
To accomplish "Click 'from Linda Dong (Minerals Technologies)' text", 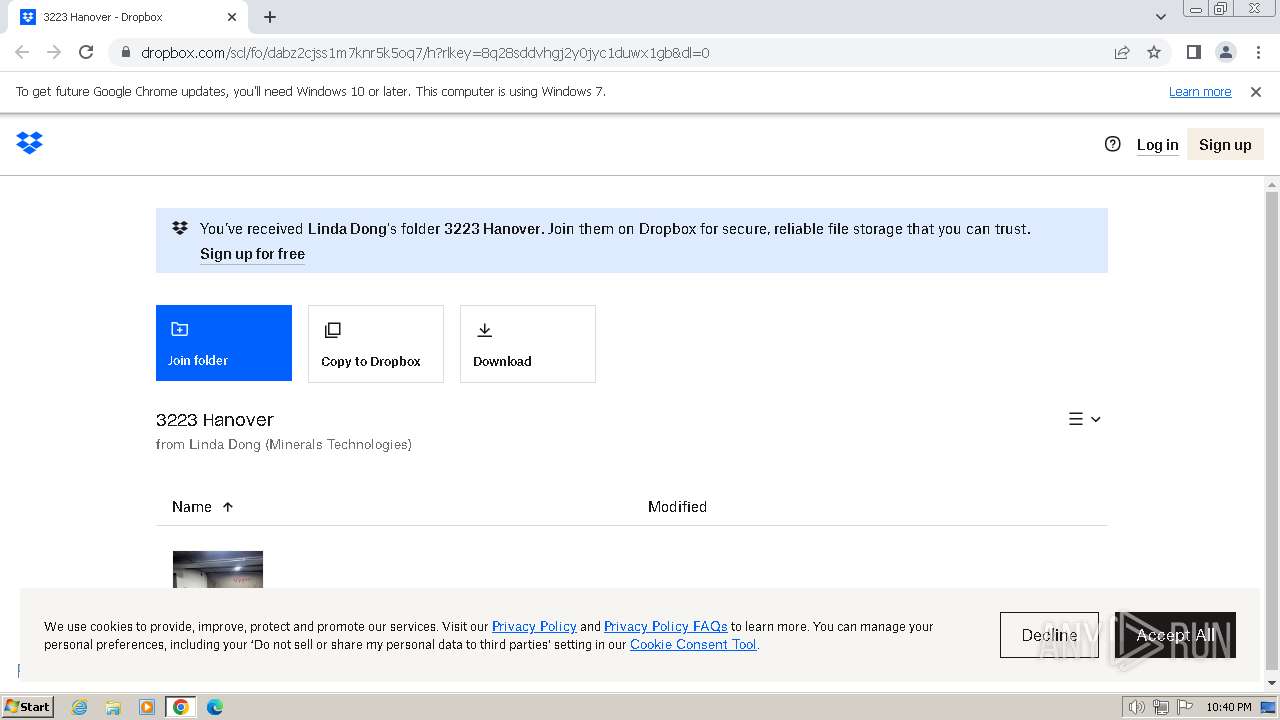I will click(284, 445).
